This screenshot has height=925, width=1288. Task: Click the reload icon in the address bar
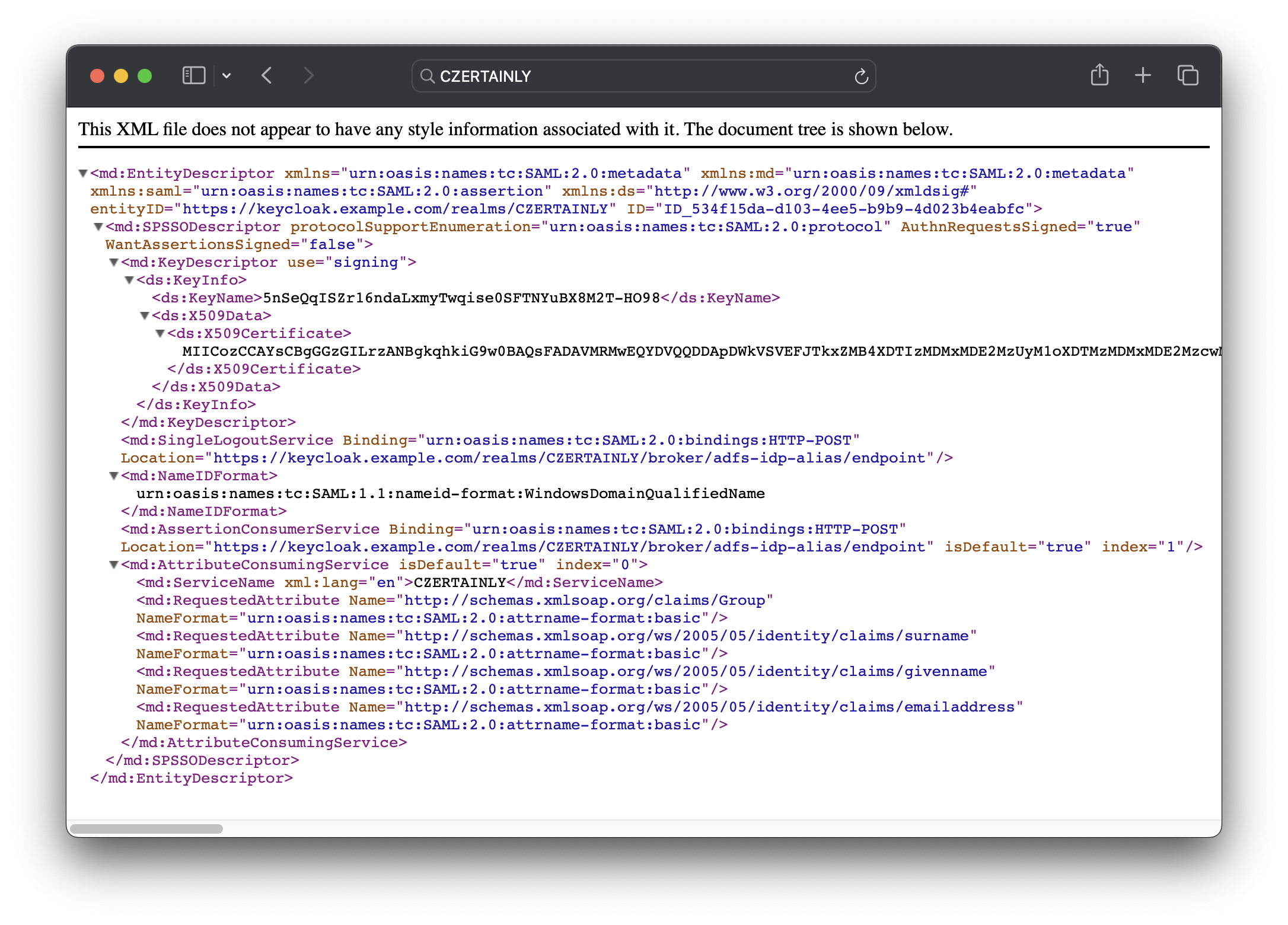[x=861, y=75]
